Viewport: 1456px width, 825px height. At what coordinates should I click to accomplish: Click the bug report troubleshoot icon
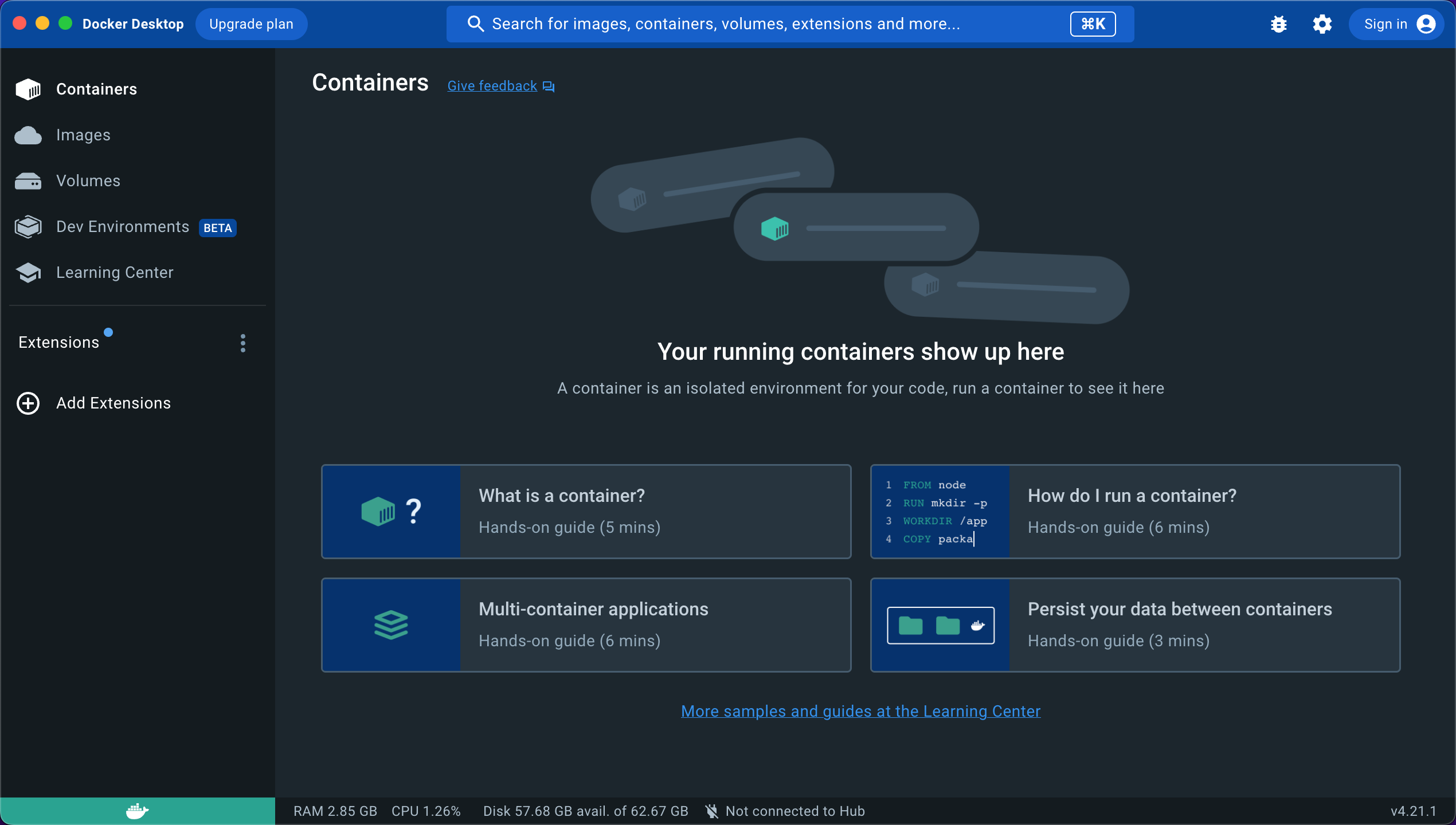point(1278,24)
